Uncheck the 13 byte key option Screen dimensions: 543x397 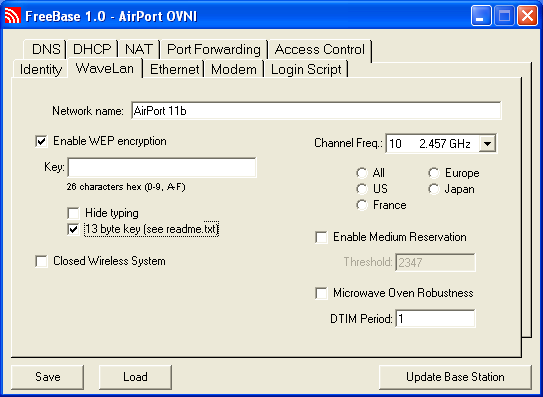[73, 229]
